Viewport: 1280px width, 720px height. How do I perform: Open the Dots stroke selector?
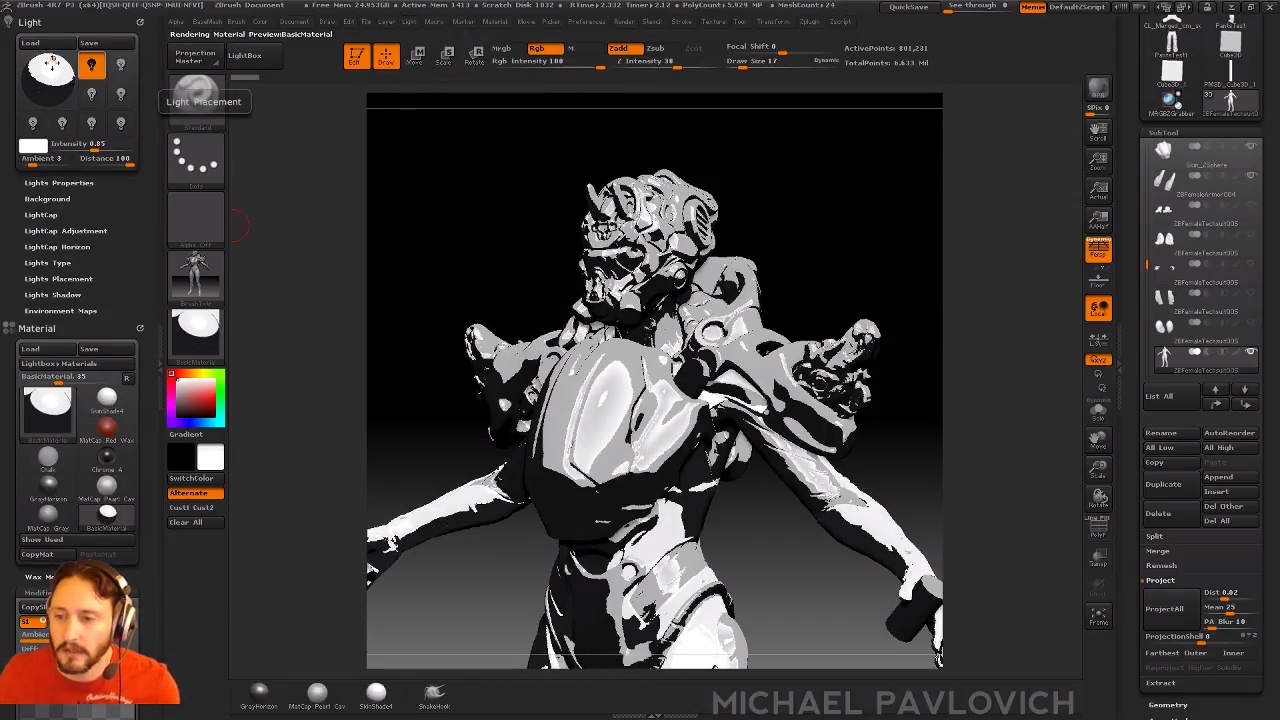tap(196, 160)
